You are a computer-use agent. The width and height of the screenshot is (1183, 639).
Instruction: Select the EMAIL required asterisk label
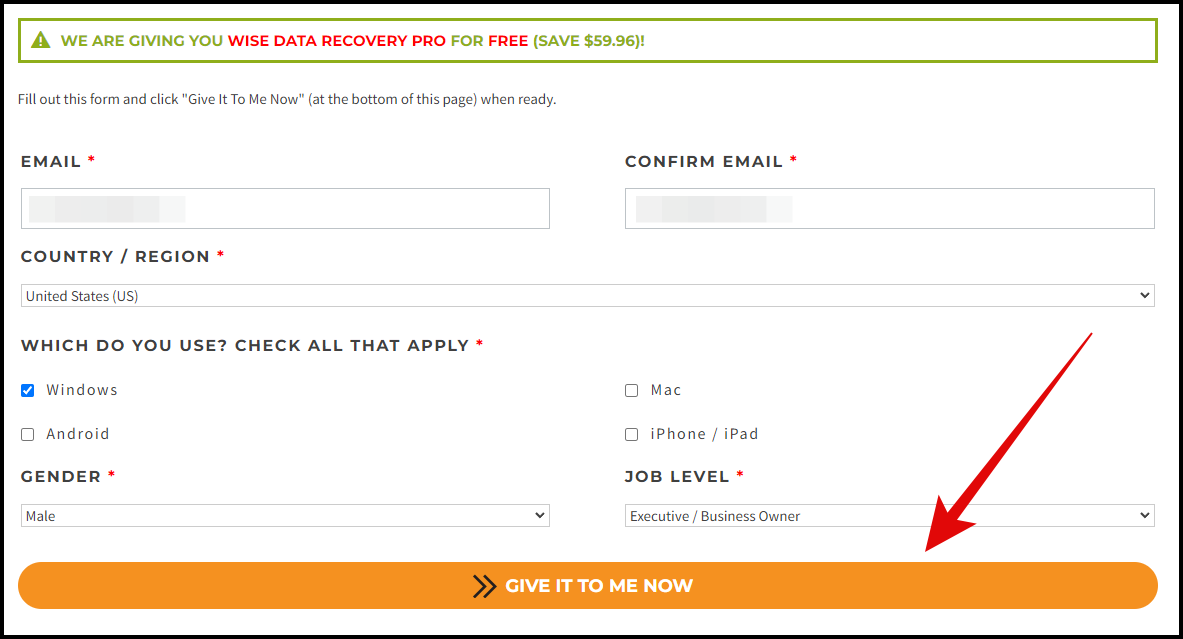pos(92,160)
